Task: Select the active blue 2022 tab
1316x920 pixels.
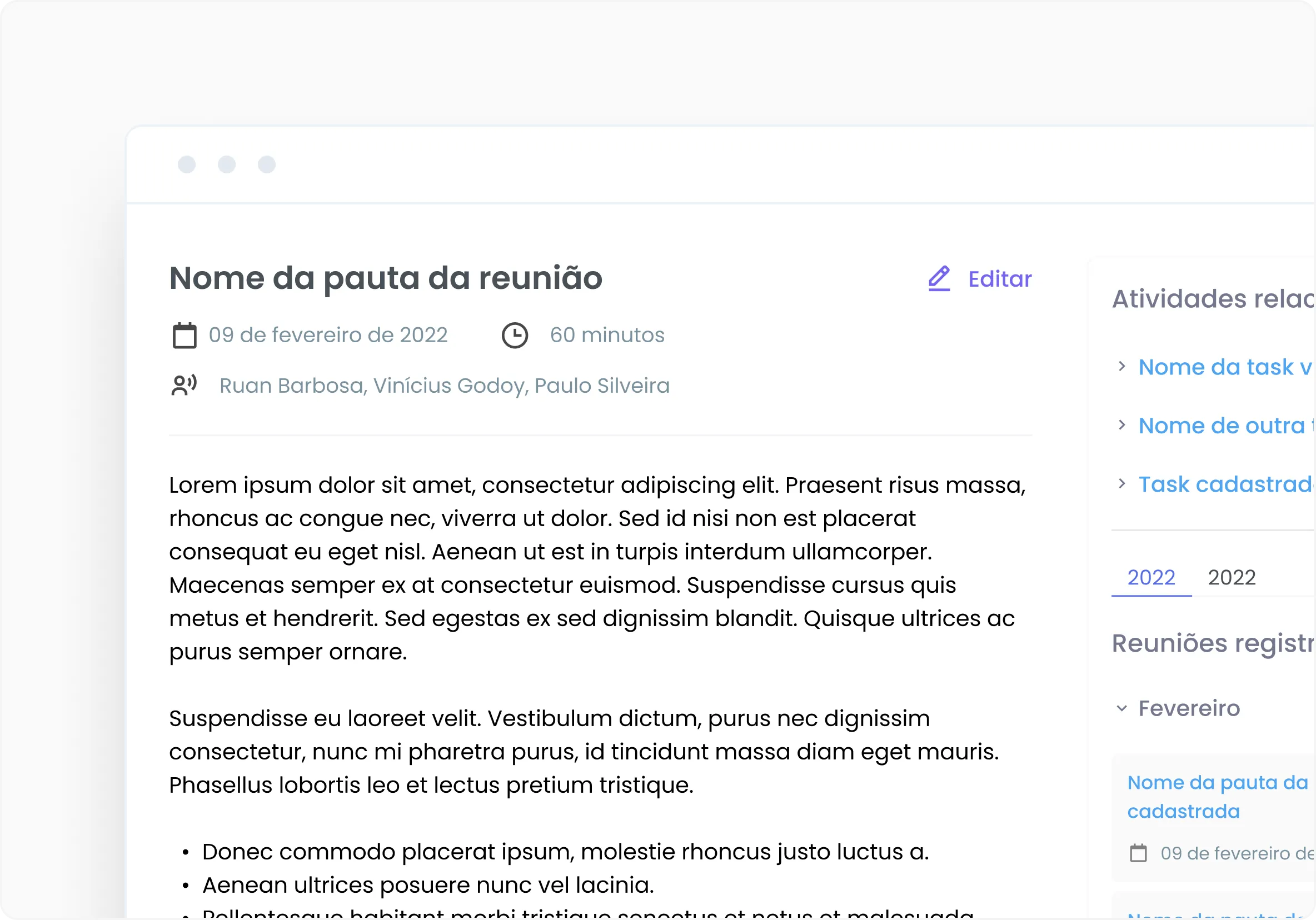Action: tap(1151, 577)
